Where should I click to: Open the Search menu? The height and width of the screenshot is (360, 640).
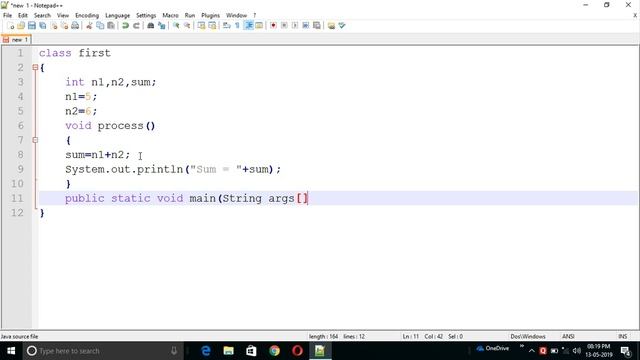point(42,16)
